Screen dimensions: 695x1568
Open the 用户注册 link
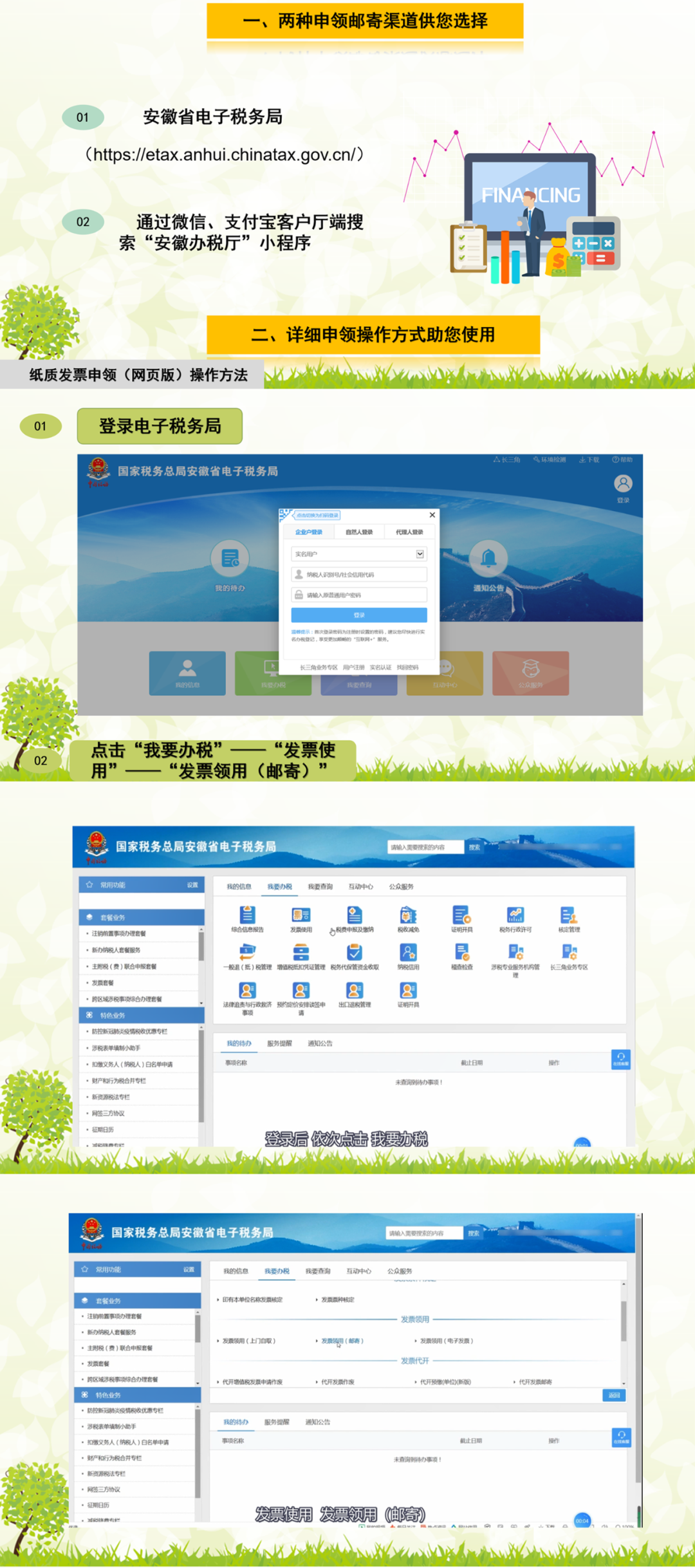[353, 667]
